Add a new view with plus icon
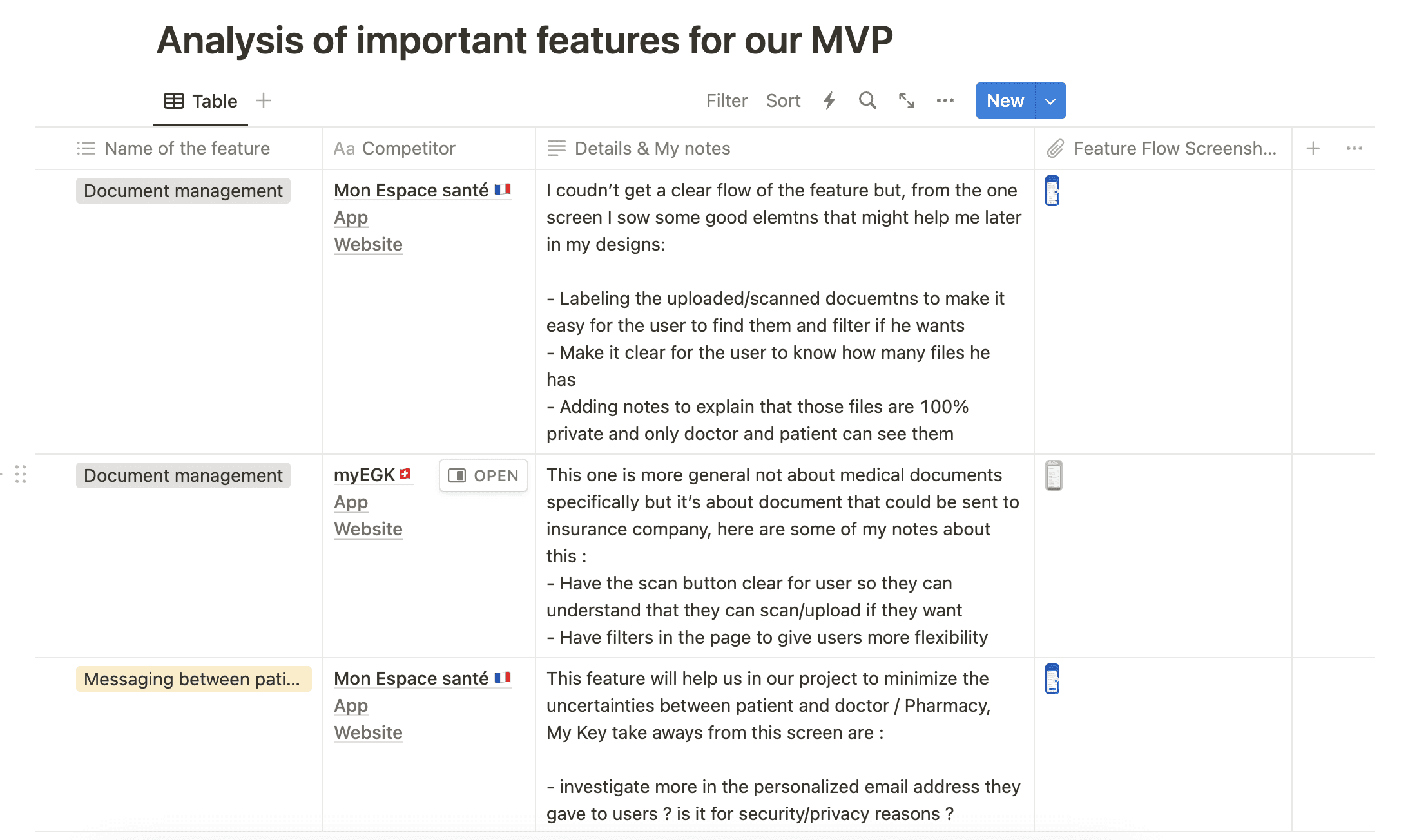Screen dimensions: 1428x840 pos(264,100)
